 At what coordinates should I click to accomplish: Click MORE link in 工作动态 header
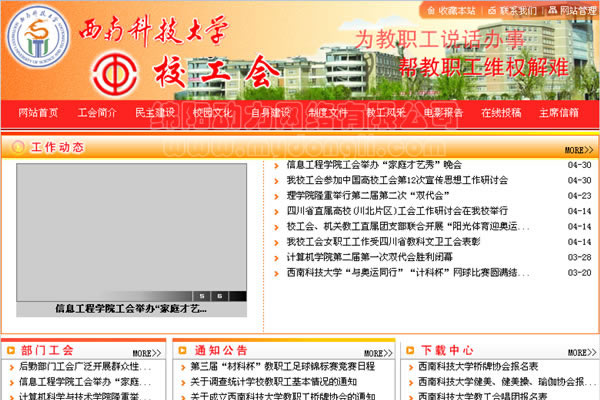pyautogui.click(x=579, y=150)
